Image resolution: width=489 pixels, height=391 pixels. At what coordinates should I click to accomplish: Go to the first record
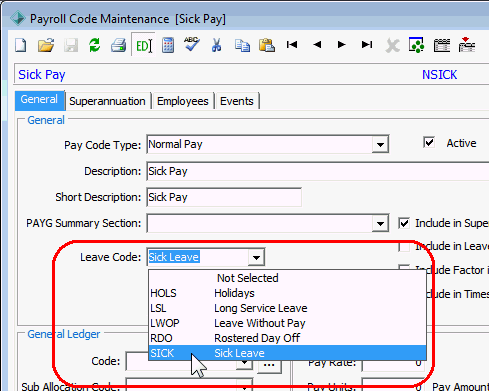292,44
